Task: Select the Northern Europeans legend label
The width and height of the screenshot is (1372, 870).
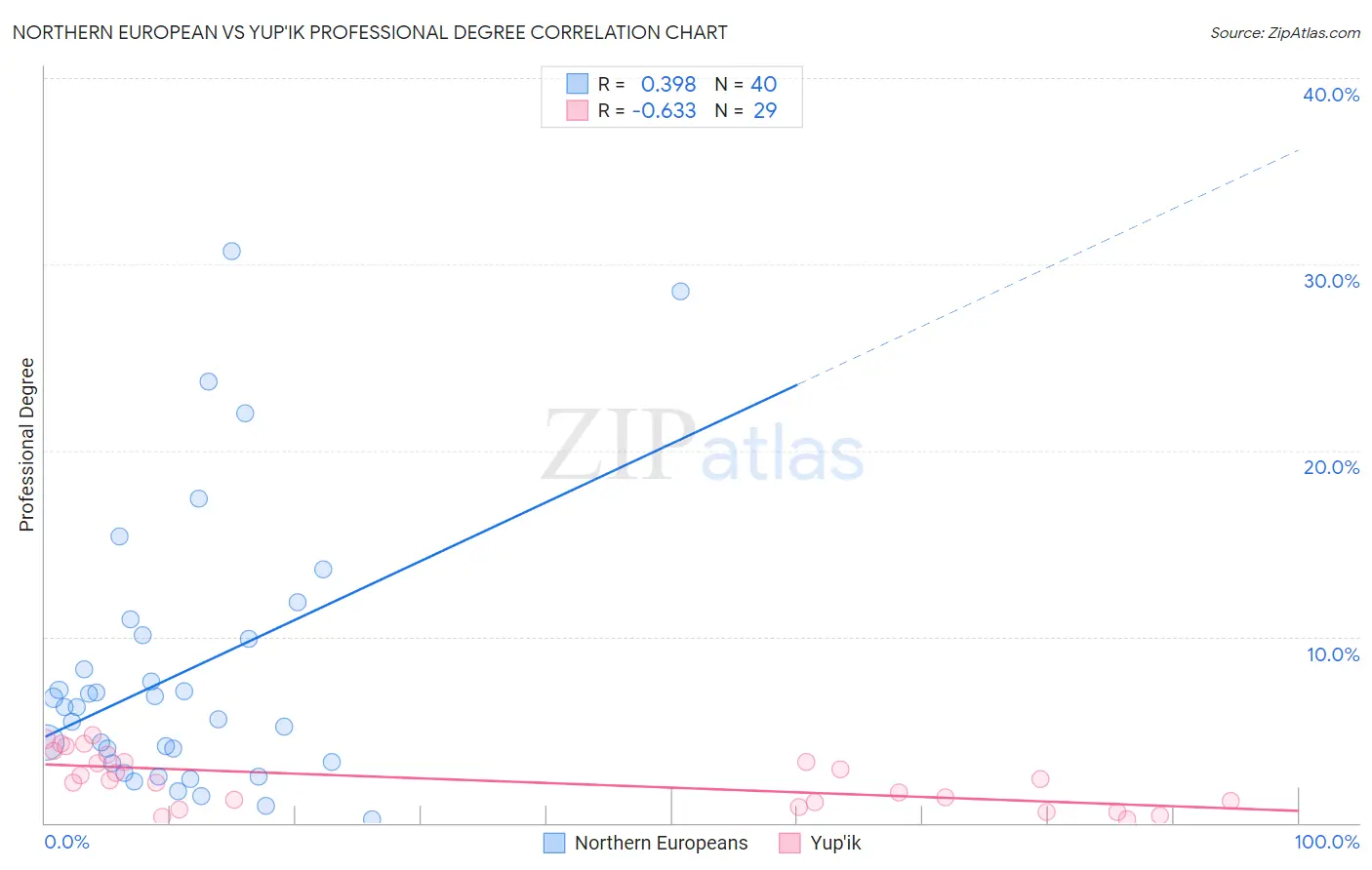Action: coord(661,843)
